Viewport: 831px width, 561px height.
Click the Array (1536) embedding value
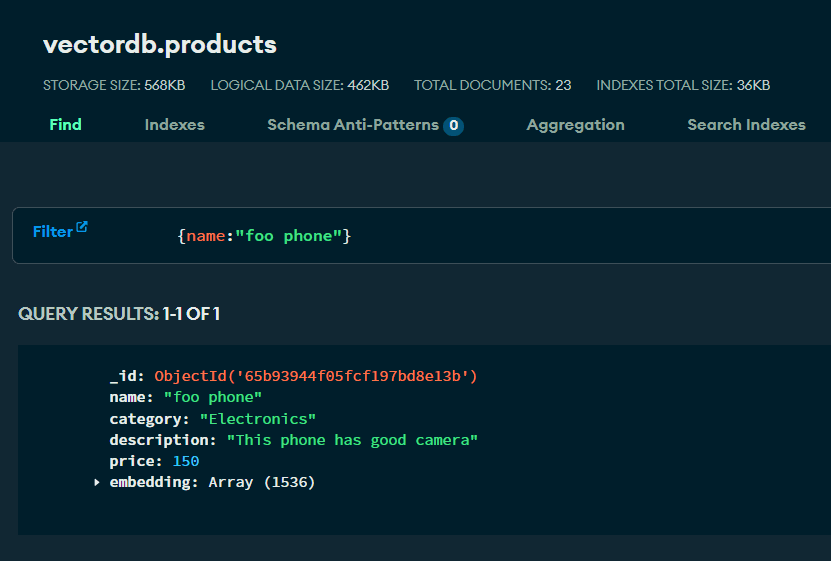261,482
